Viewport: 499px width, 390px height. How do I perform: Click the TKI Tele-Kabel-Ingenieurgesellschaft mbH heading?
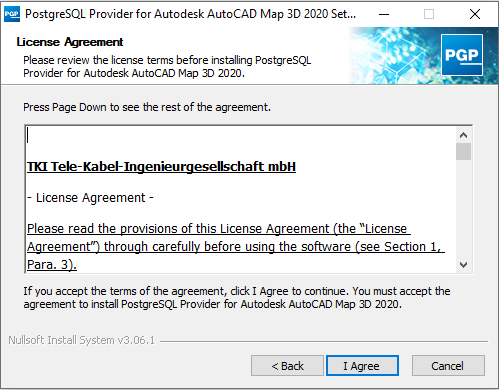tap(161, 166)
